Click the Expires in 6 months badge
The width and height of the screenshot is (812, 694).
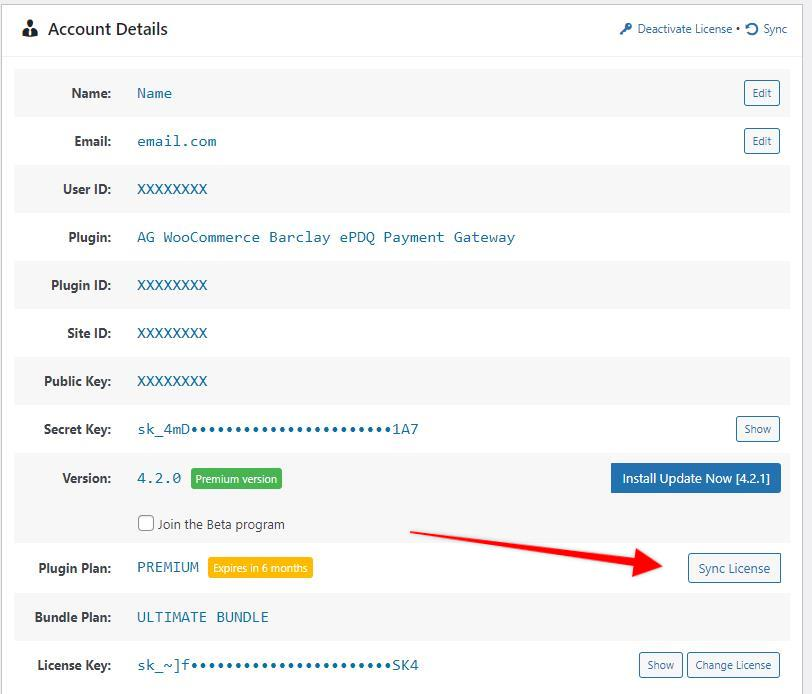260,568
